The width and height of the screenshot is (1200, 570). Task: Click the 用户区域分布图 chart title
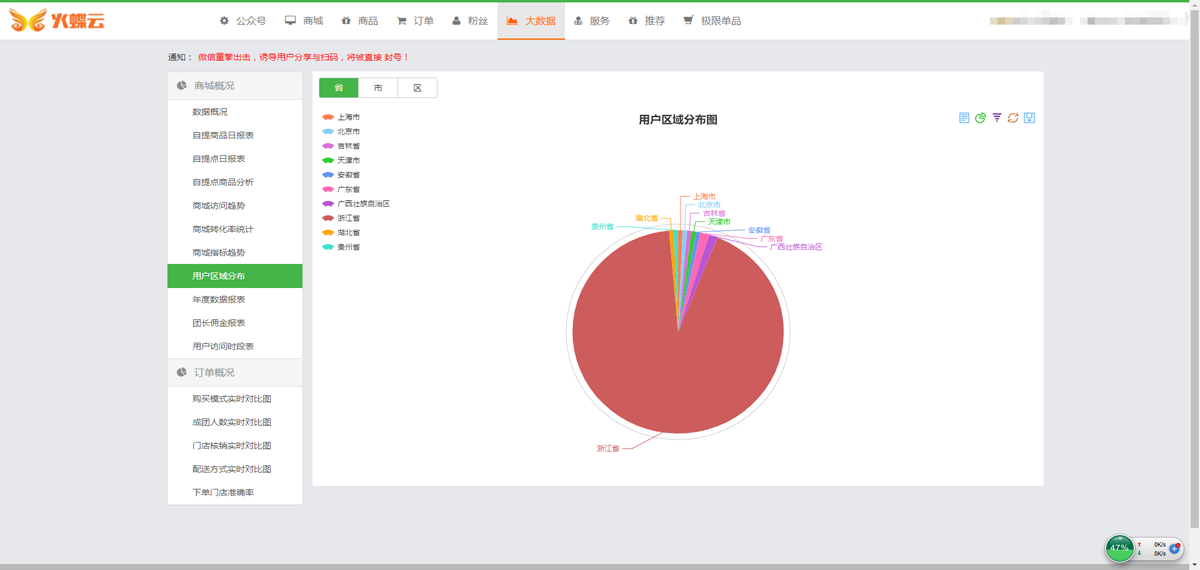coord(678,119)
